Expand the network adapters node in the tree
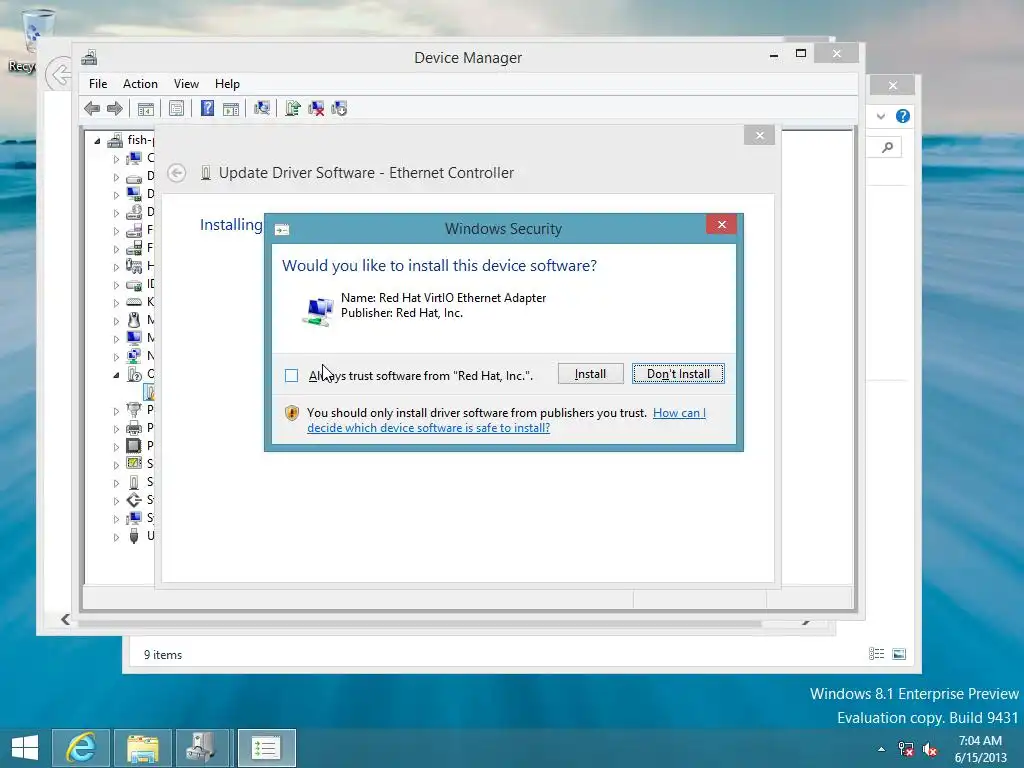This screenshot has width=1024, height=768. pyautogui.click(x=116, y=357)
